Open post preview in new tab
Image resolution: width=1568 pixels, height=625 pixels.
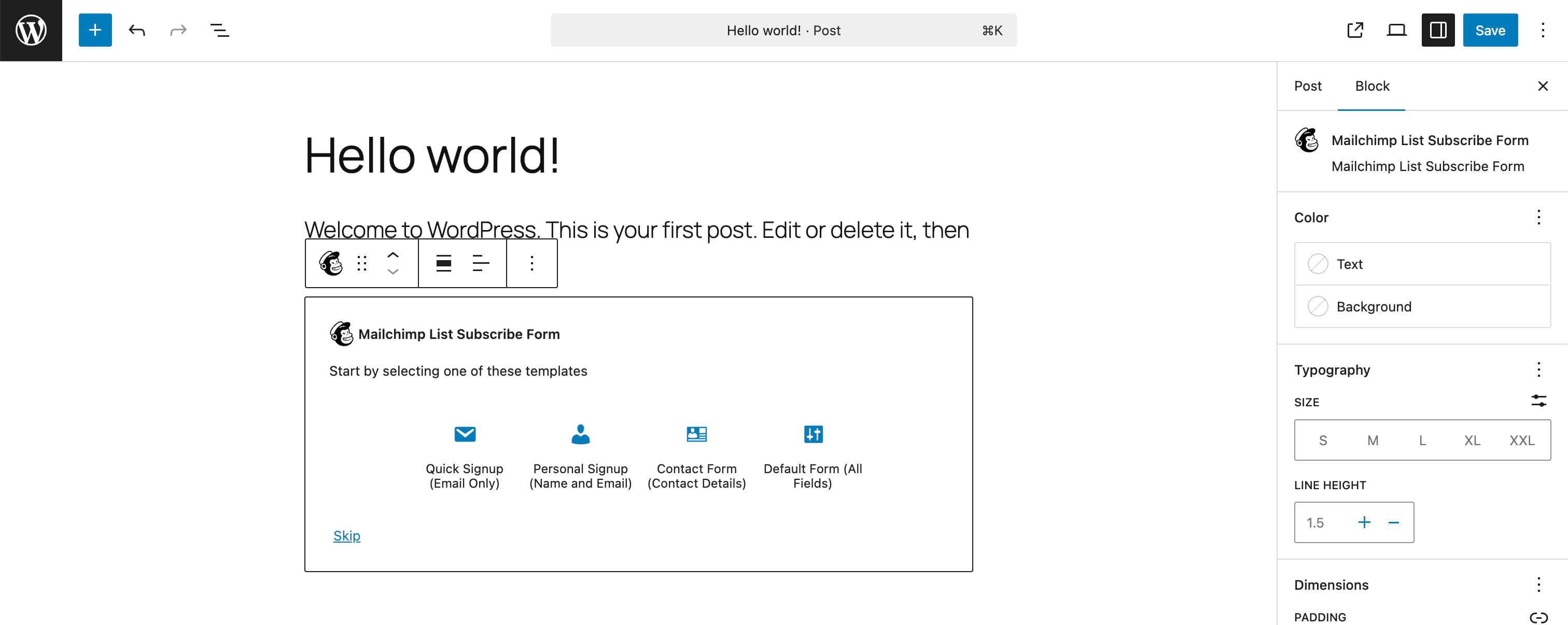point(1355,31)
